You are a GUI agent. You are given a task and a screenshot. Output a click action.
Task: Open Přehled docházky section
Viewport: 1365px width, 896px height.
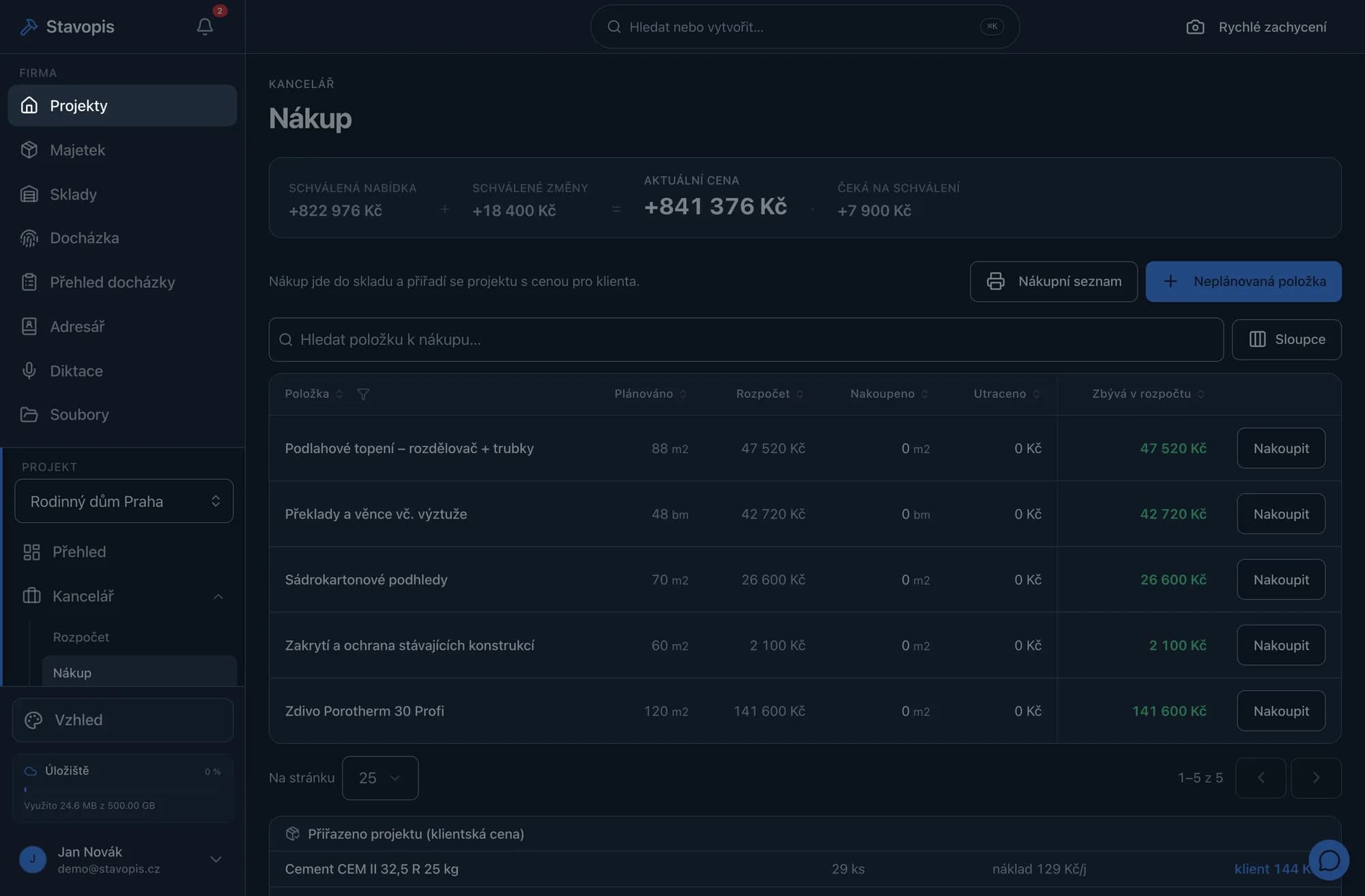click(x=122, y=283)
